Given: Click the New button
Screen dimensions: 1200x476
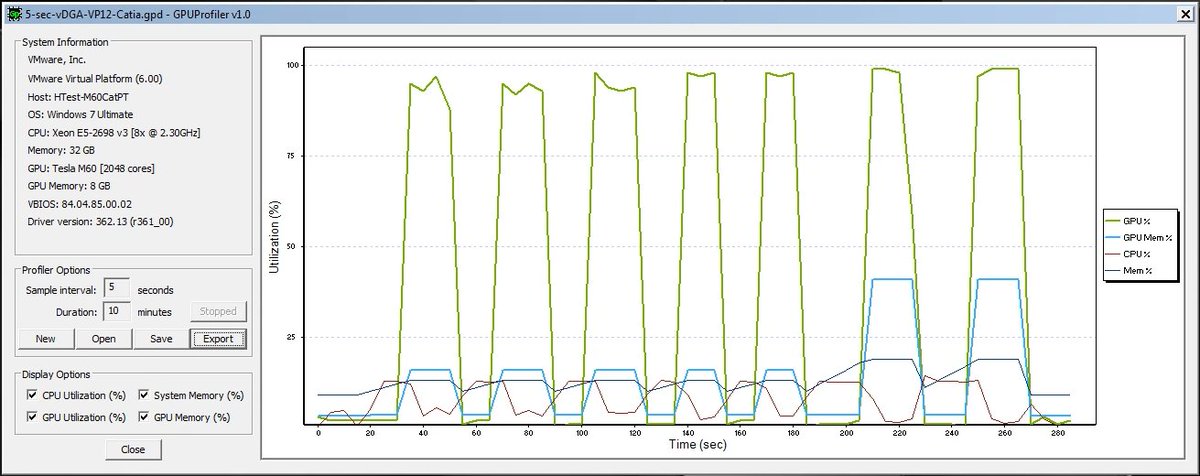Looking at the screenshot, I should (45, 338).
